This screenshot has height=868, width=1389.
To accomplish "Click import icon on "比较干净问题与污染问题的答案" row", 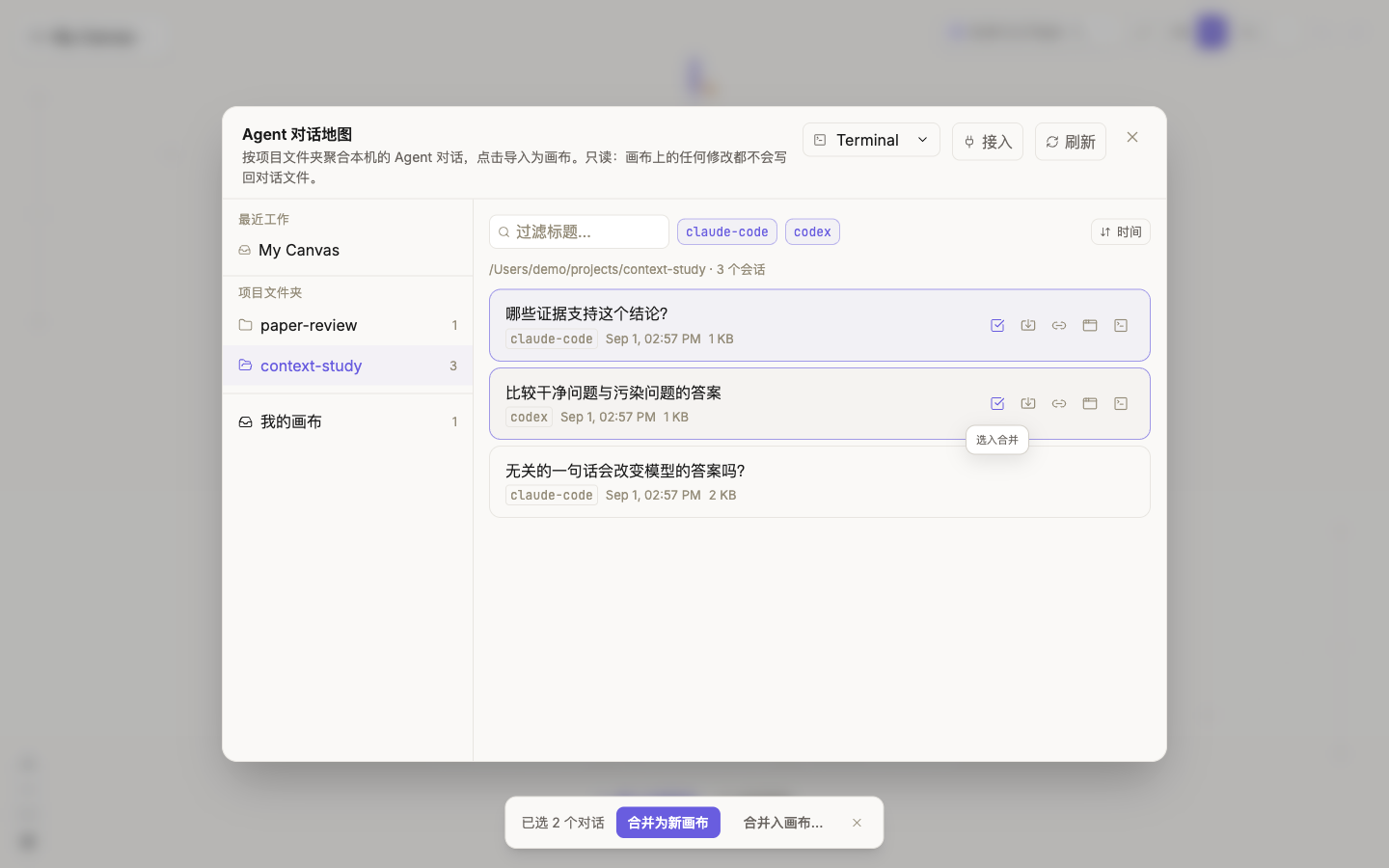I will click(x=1028, y=404).
